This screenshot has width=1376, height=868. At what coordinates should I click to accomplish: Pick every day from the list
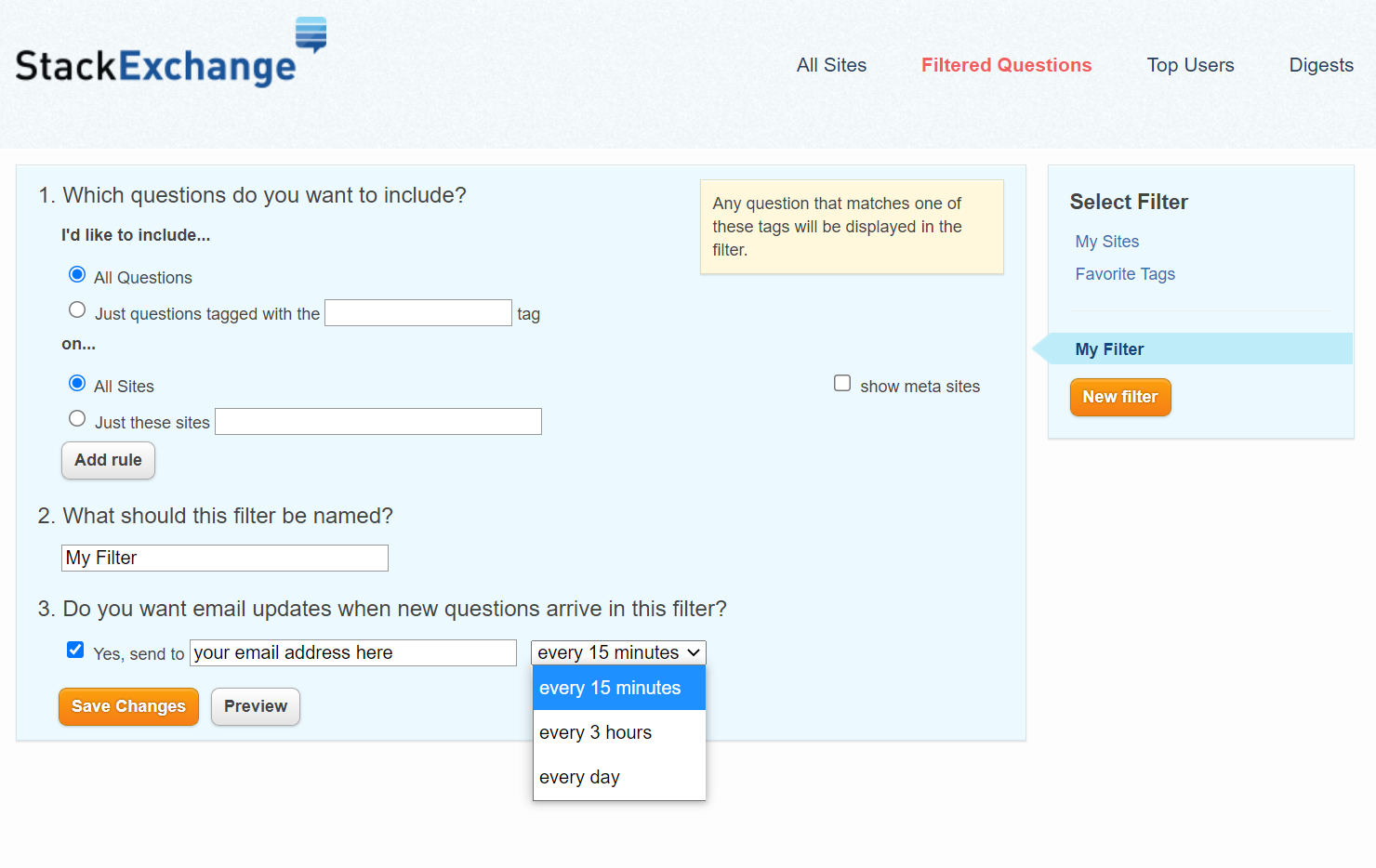[x=619, y=777]
